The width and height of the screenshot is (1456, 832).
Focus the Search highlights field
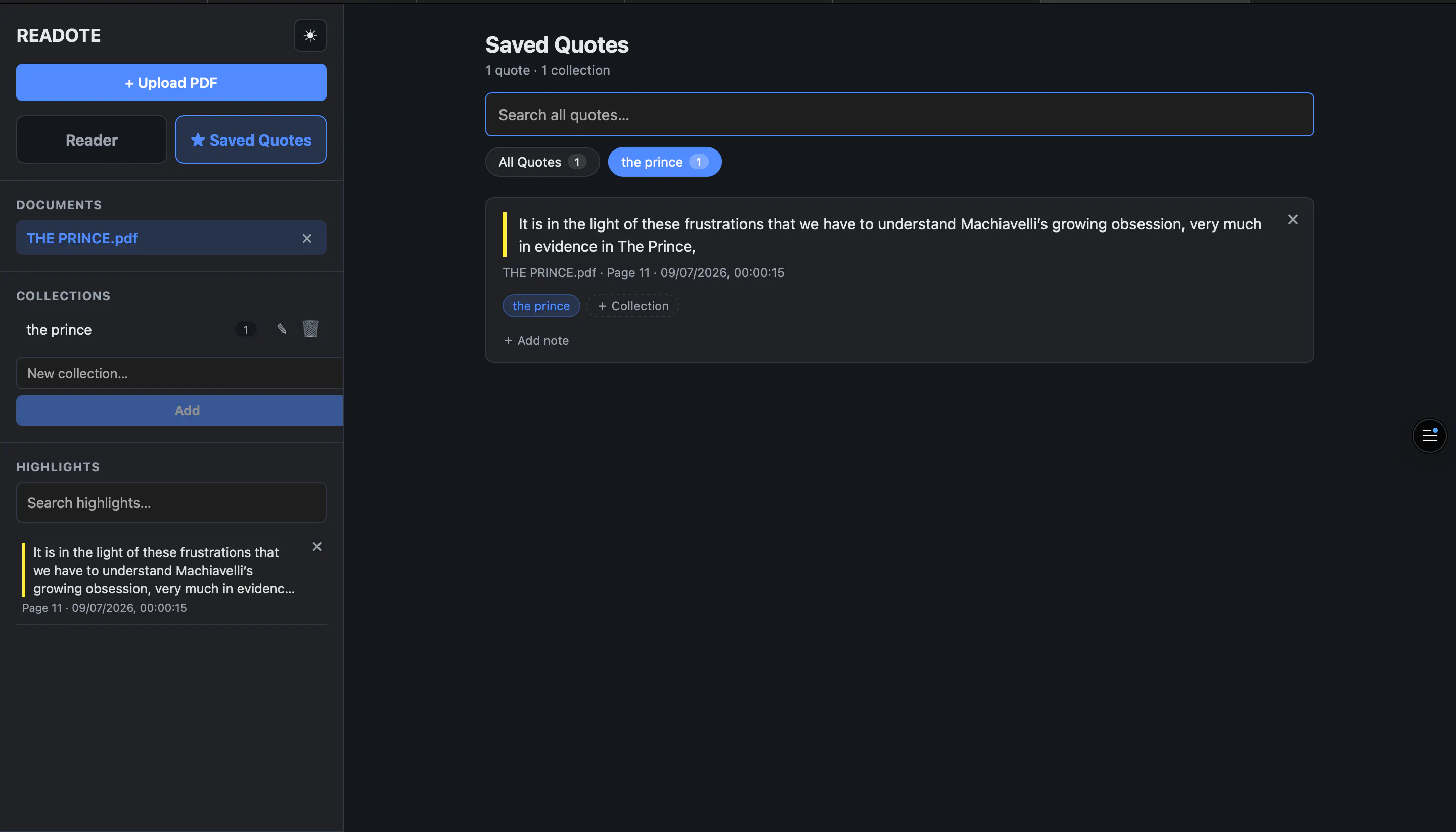pos(171,502)
